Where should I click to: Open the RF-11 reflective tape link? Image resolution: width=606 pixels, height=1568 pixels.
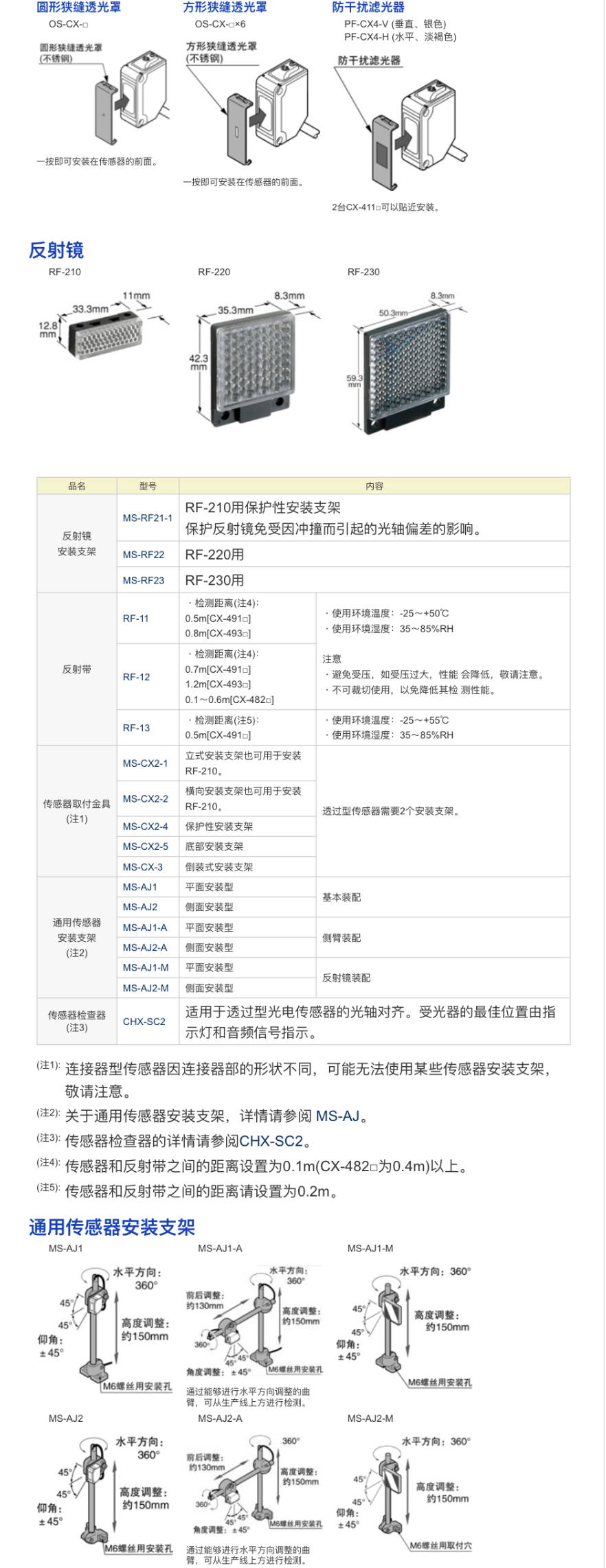tap(136, 619)
